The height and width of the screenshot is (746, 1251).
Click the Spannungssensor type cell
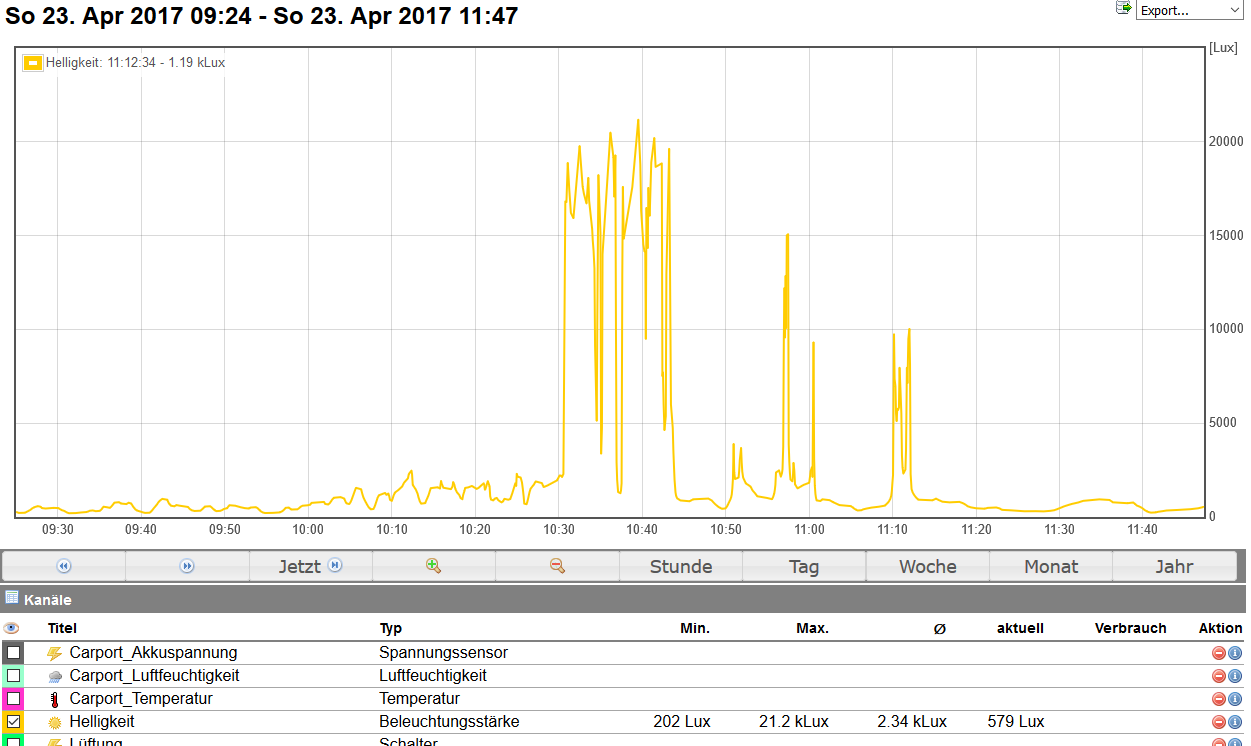coord(444,653)
